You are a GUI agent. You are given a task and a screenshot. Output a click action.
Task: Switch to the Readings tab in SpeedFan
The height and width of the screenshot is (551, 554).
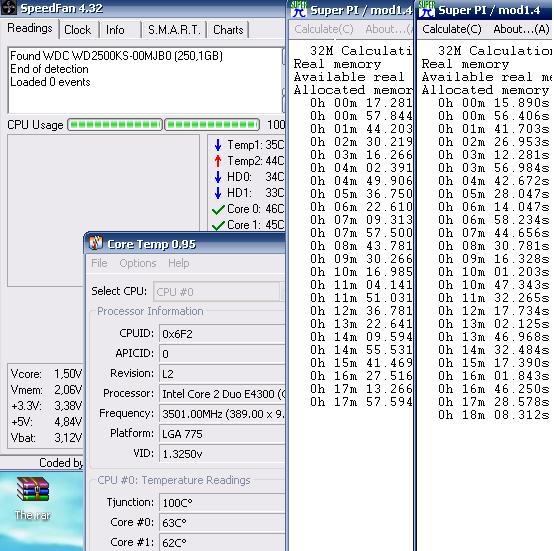[30, 28]
